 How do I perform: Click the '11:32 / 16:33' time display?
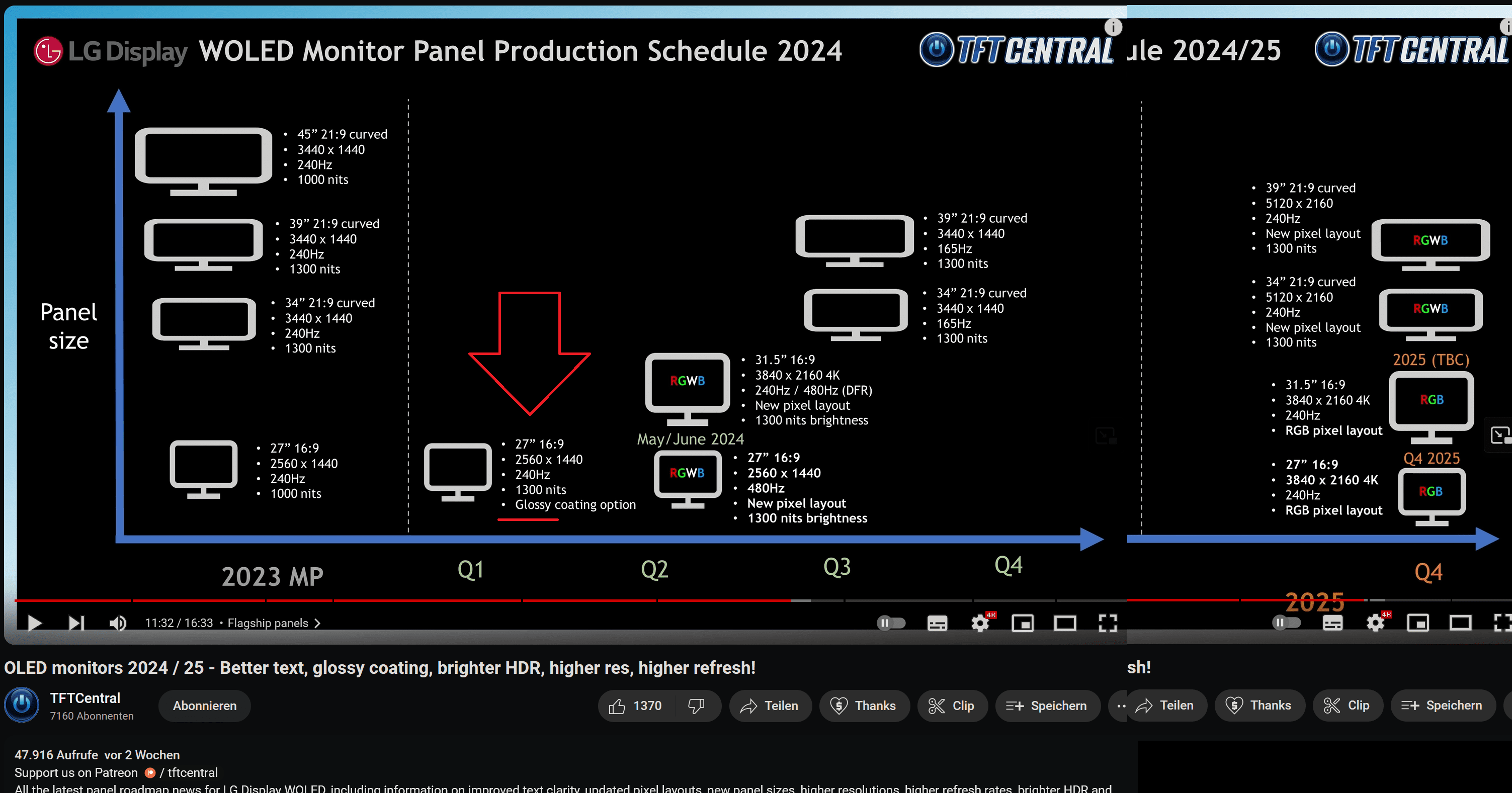[x=179, y=623]
